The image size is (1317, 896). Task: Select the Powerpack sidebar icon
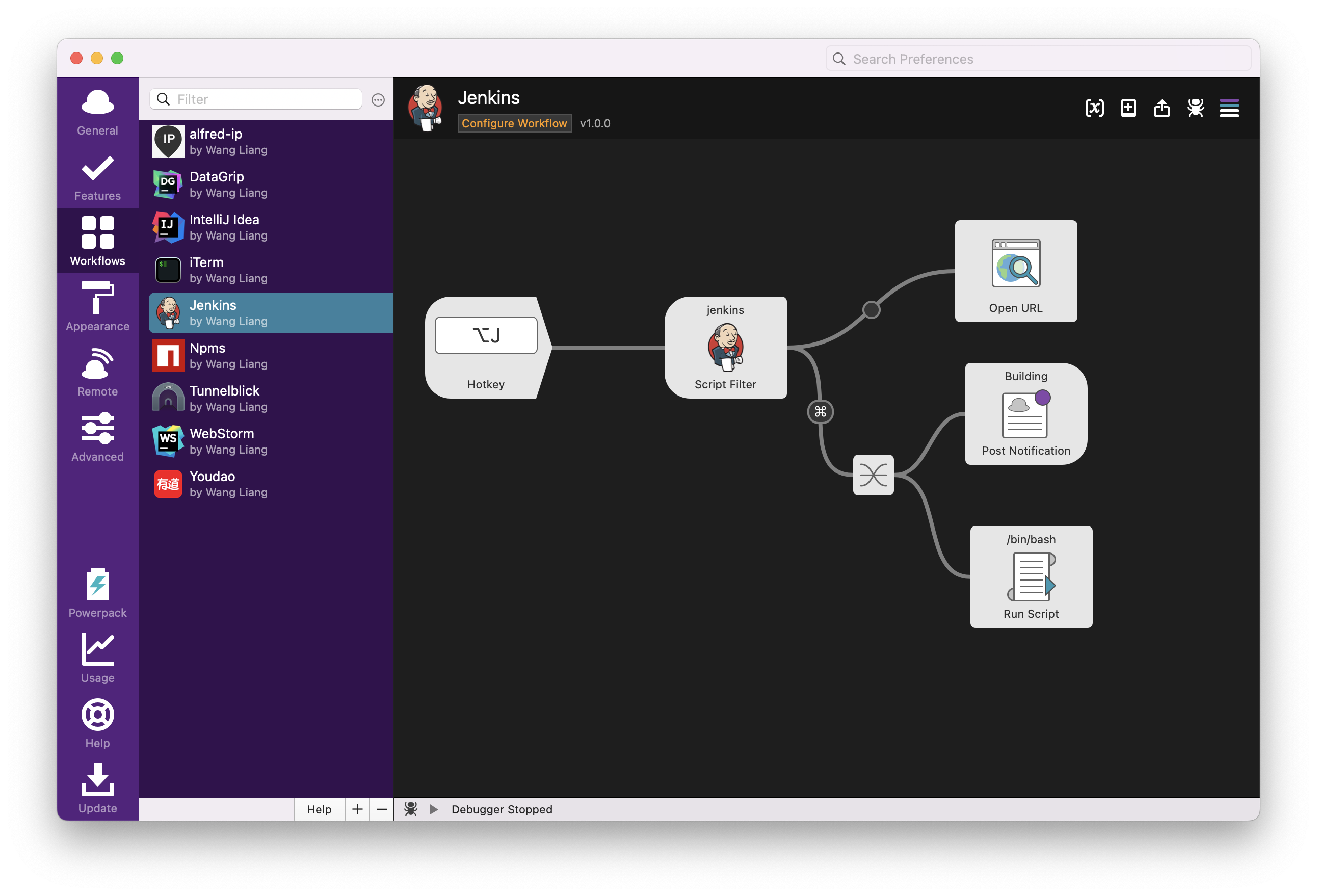click(x=97, y=593)
